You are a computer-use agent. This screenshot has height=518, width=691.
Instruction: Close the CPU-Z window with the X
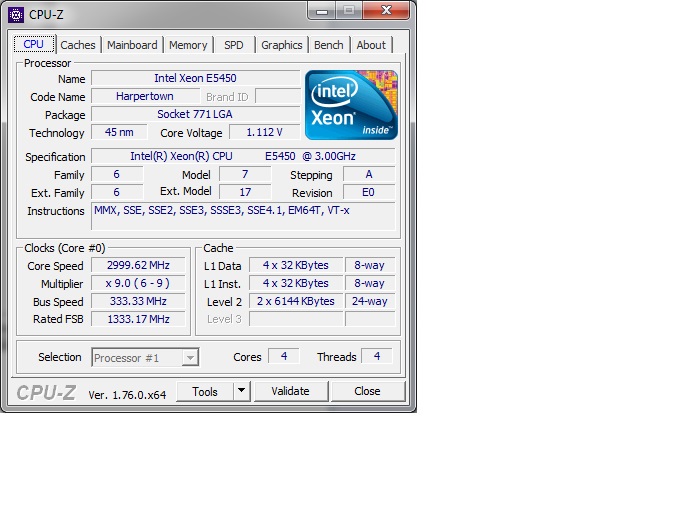point(386,11)
